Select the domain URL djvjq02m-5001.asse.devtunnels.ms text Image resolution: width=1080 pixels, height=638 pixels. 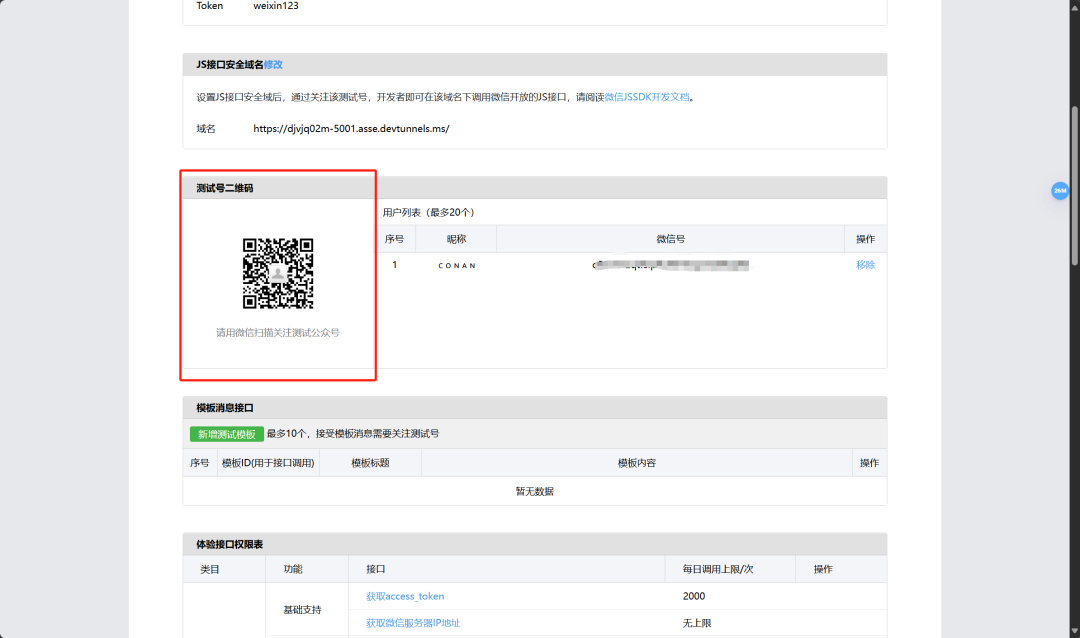pyautogui.click(x=351, y=129)
